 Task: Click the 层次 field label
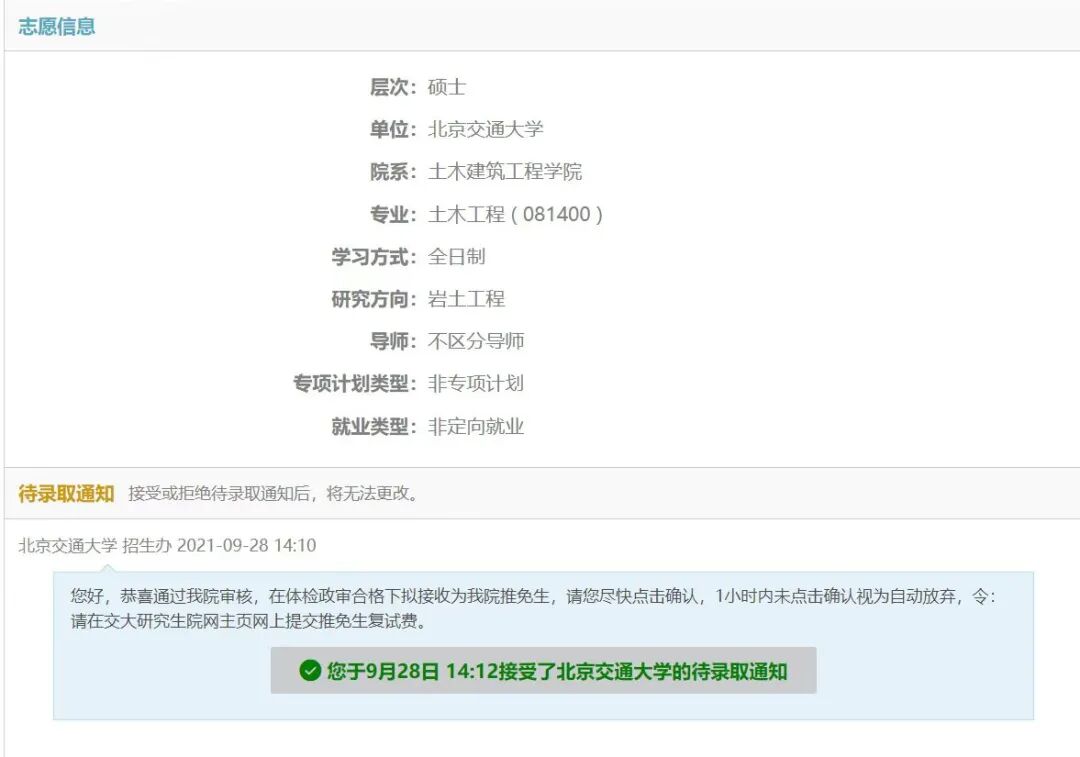(x=393, y=87)
